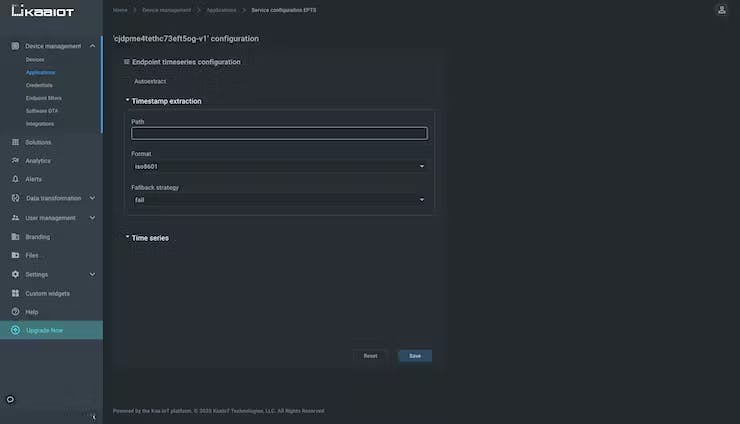The image size is (740, 424).
Task: Open Integrations in the sidebar
Action: click(40, 124)
